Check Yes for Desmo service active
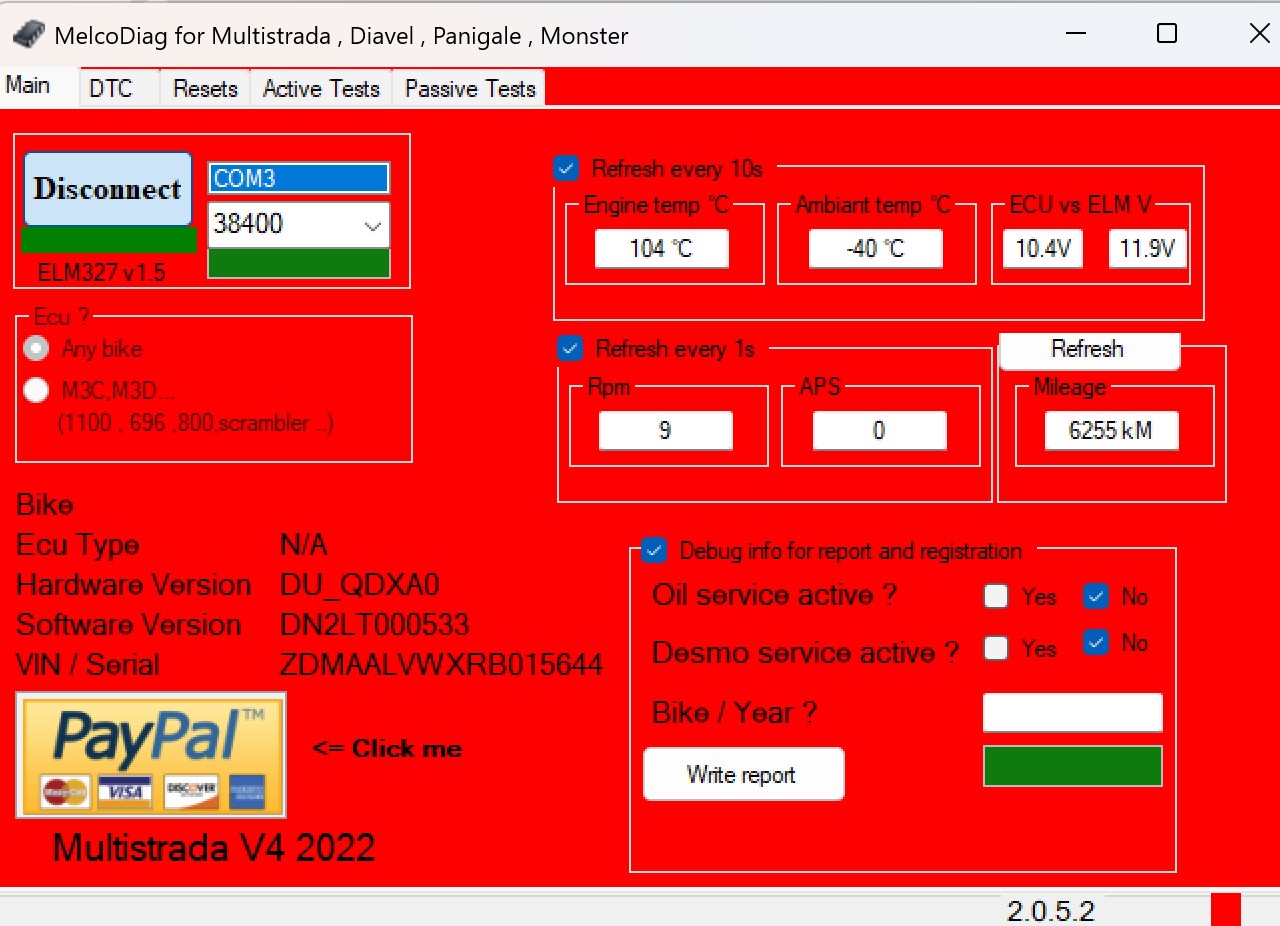 pos(995,647)
